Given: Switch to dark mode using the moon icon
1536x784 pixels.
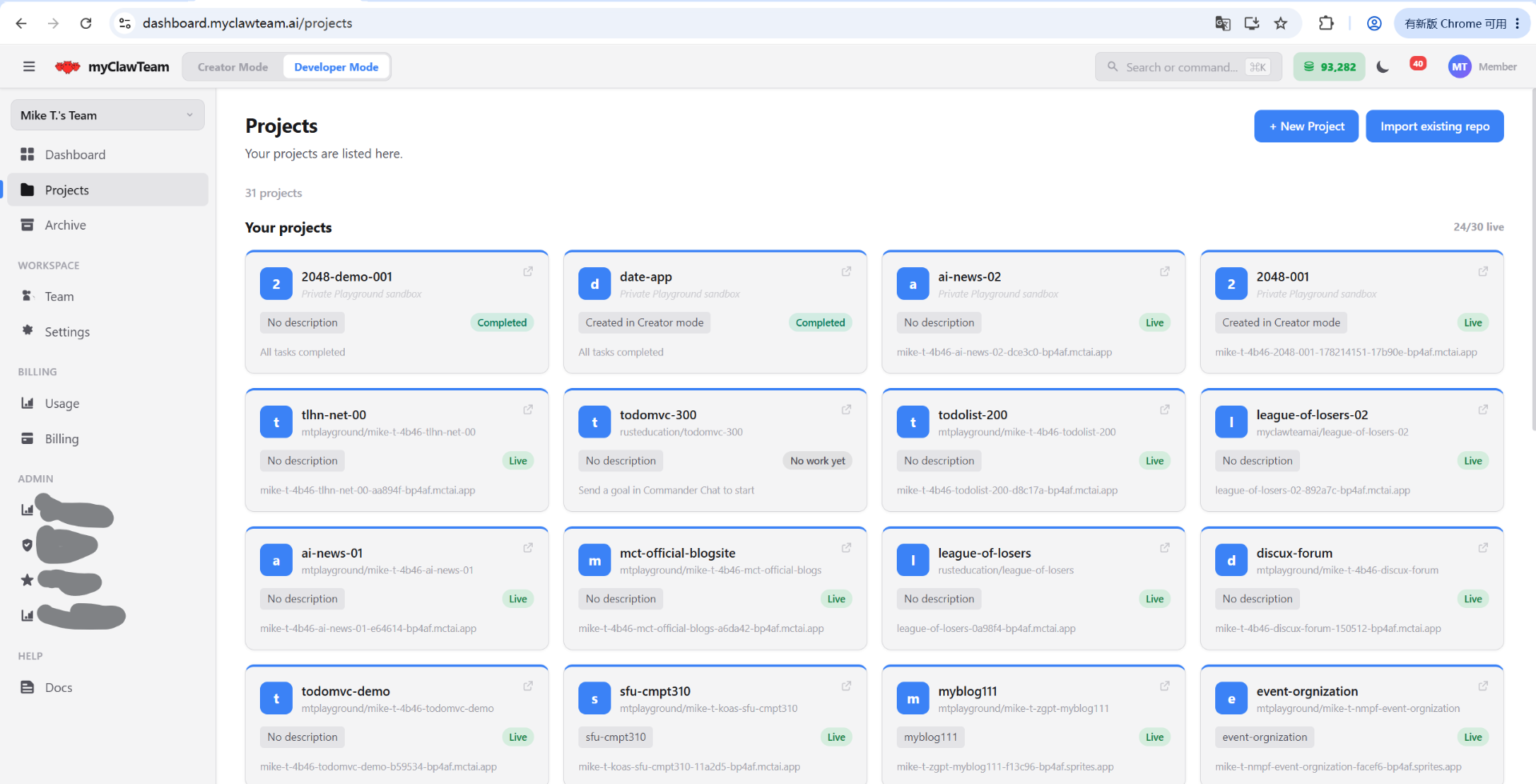Looking at the screenshot, I should pos(1382,66).
